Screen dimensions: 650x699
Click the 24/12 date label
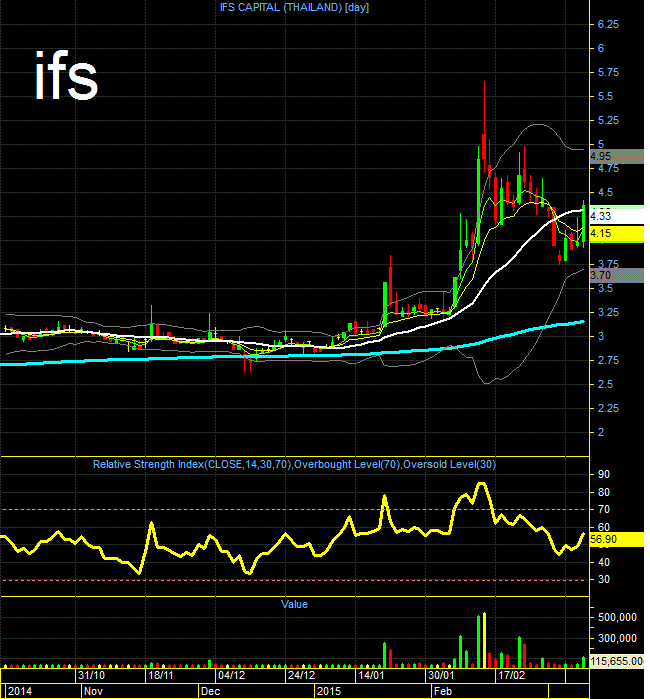click(301, 675)
